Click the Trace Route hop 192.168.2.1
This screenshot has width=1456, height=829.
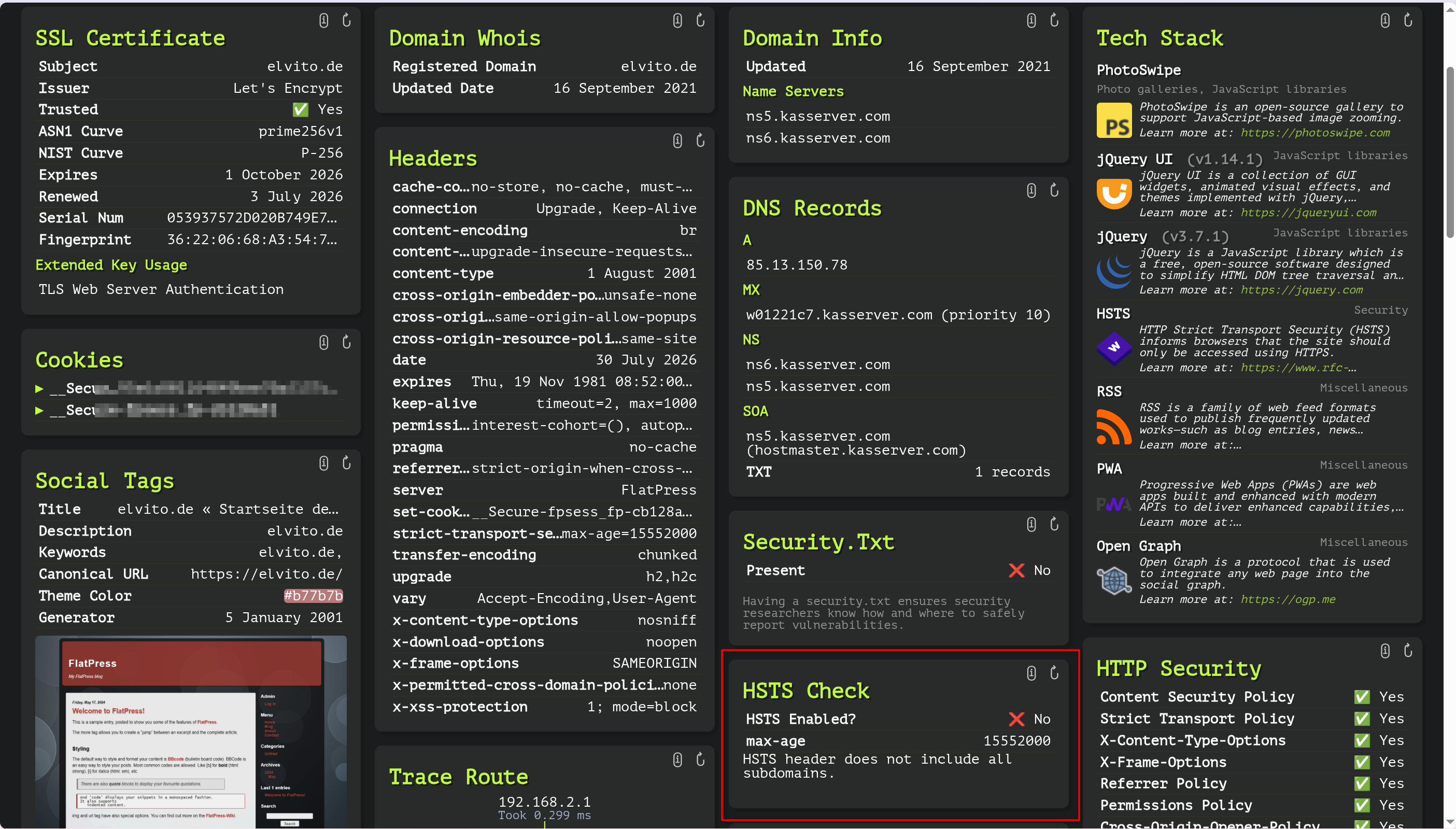(544, 802)
